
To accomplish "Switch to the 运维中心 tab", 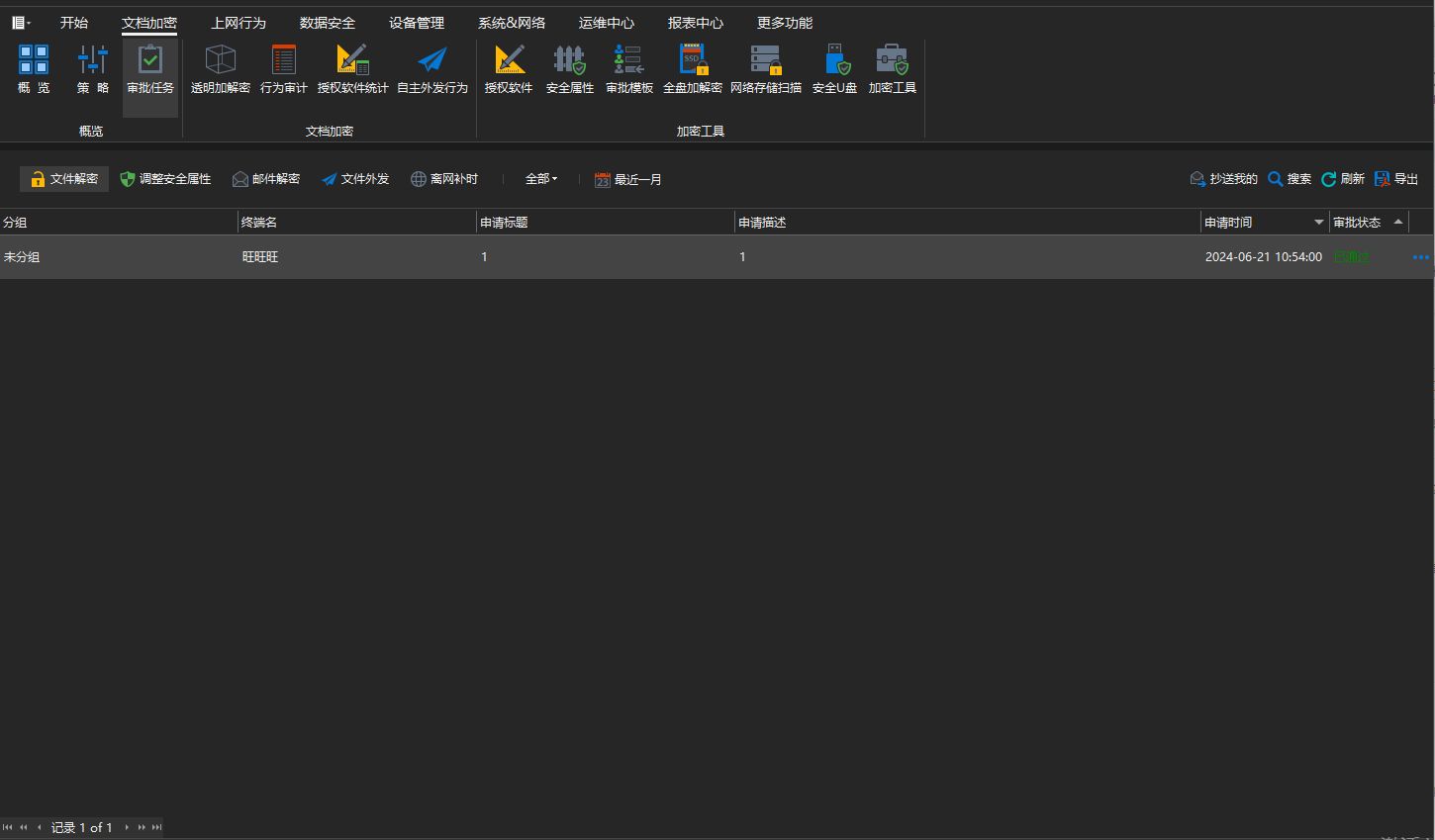I will tap(607, 23).
